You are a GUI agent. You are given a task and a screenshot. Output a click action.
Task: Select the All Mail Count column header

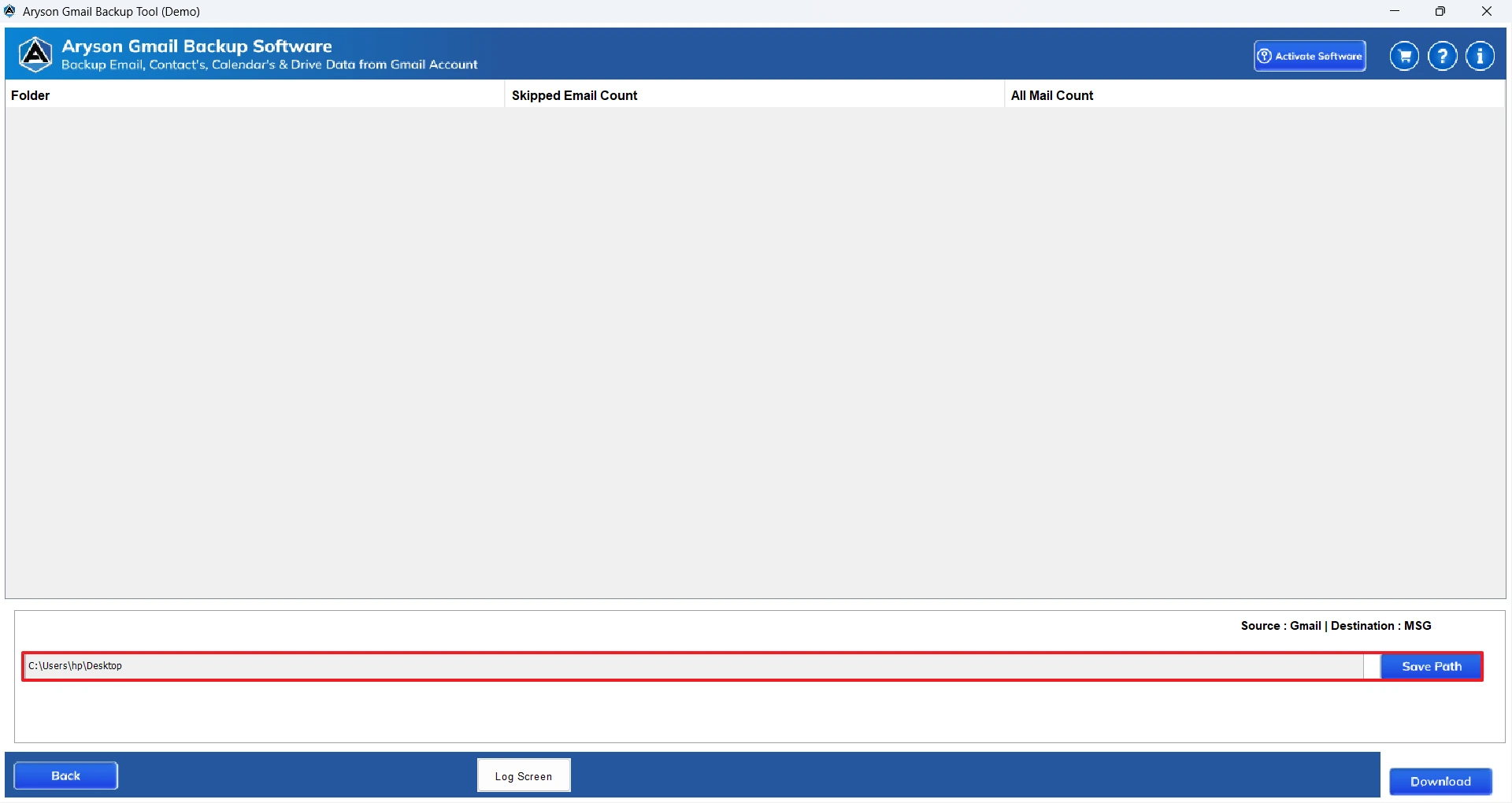tap(1254, 95)
